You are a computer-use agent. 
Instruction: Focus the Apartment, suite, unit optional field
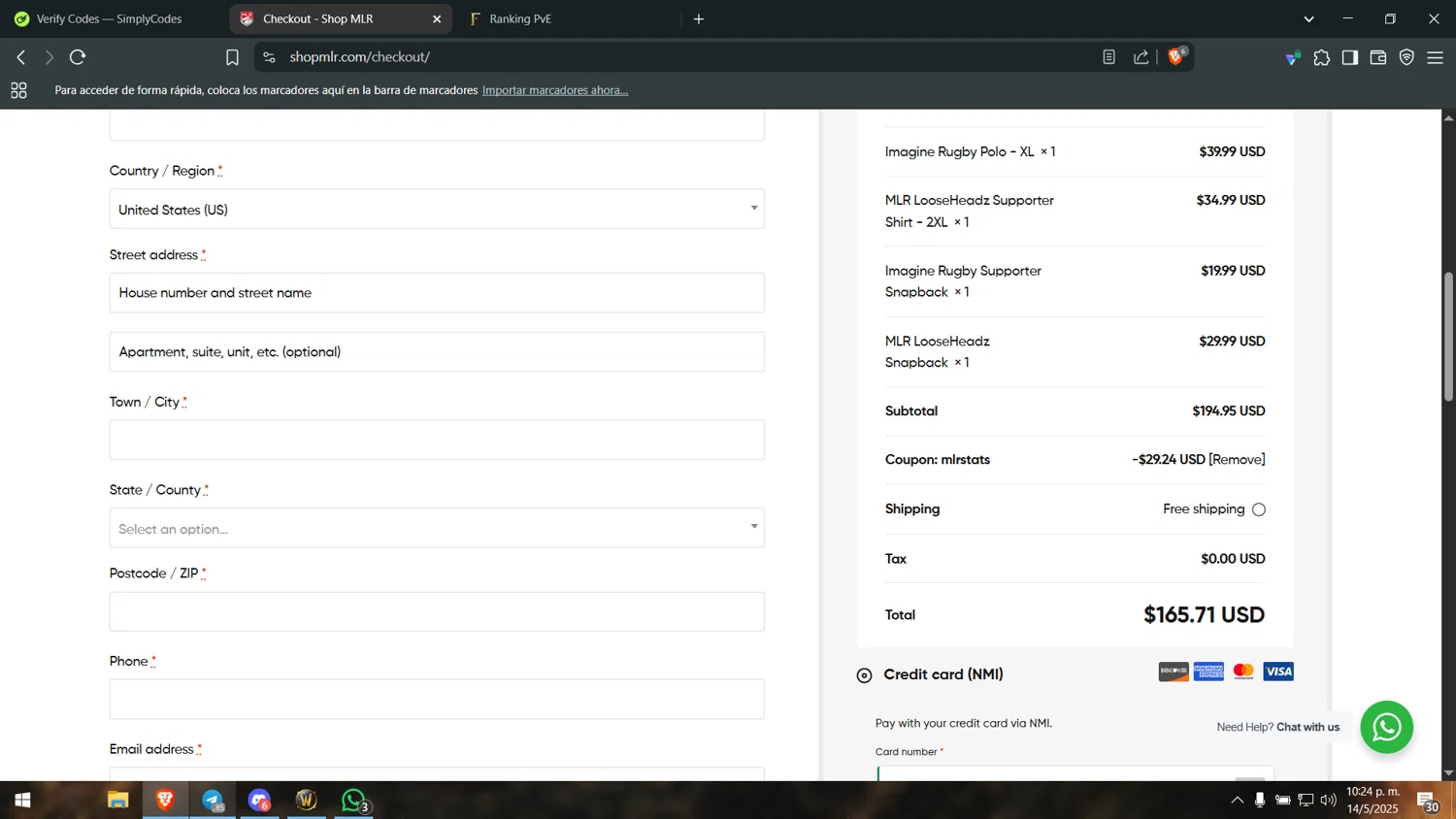[437, 352]
